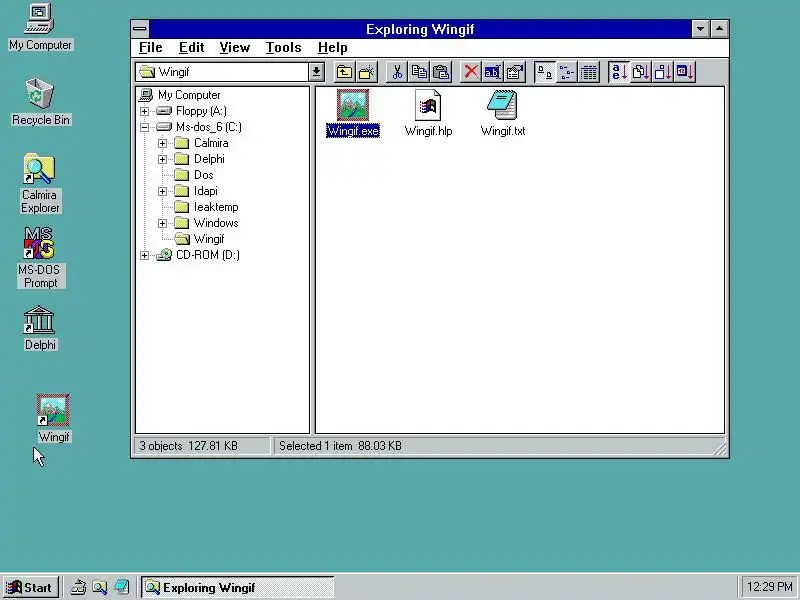Viewport: 800px width, 600px height.
Task: Click Recycle Bin desktop icon
Action: 40,102
